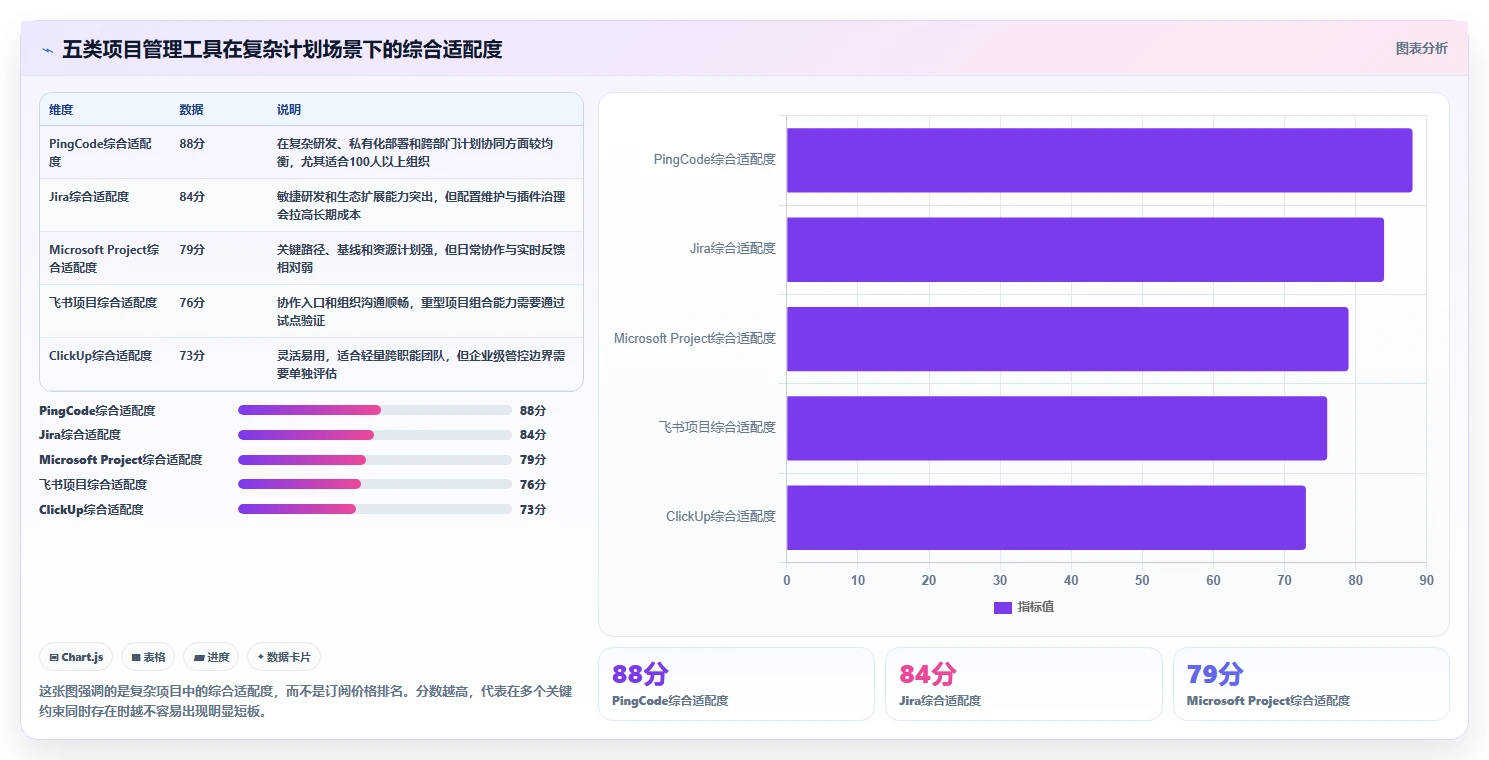1489x760 pixels.
Task: Click the Jira综合适配度 table row name
Action: click(x=89, y=197)
